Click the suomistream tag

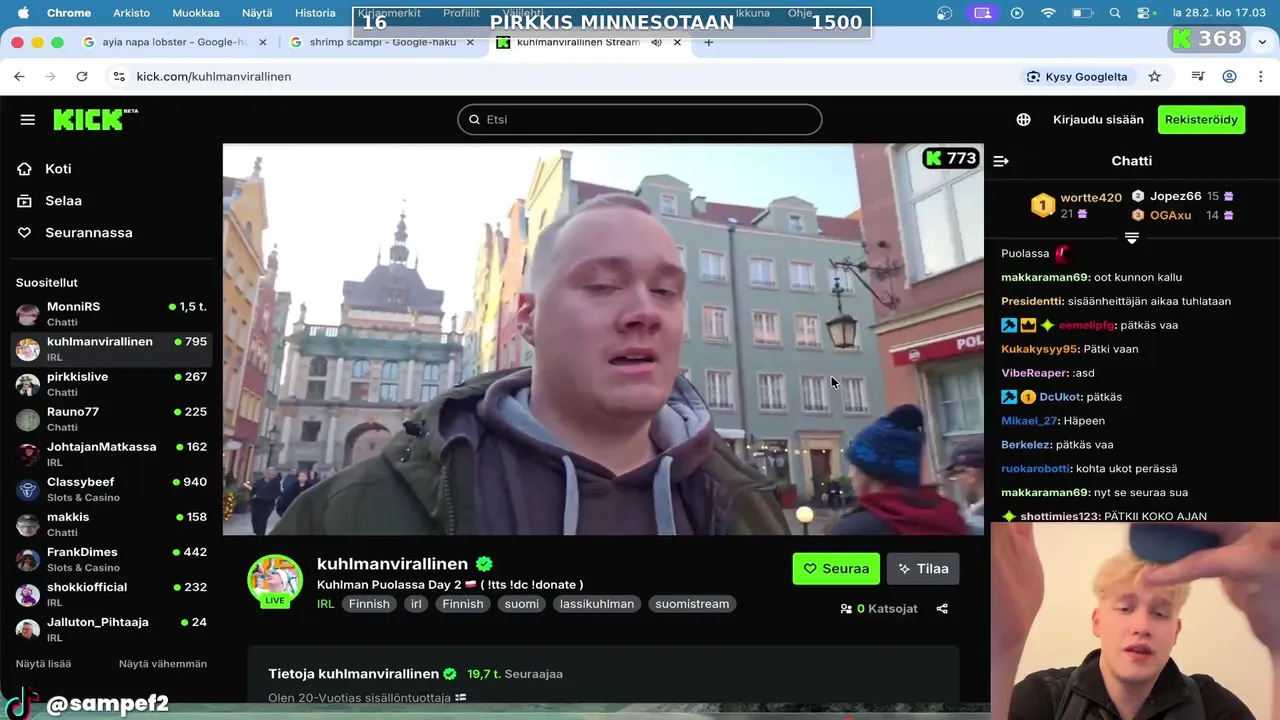point(692,604)
